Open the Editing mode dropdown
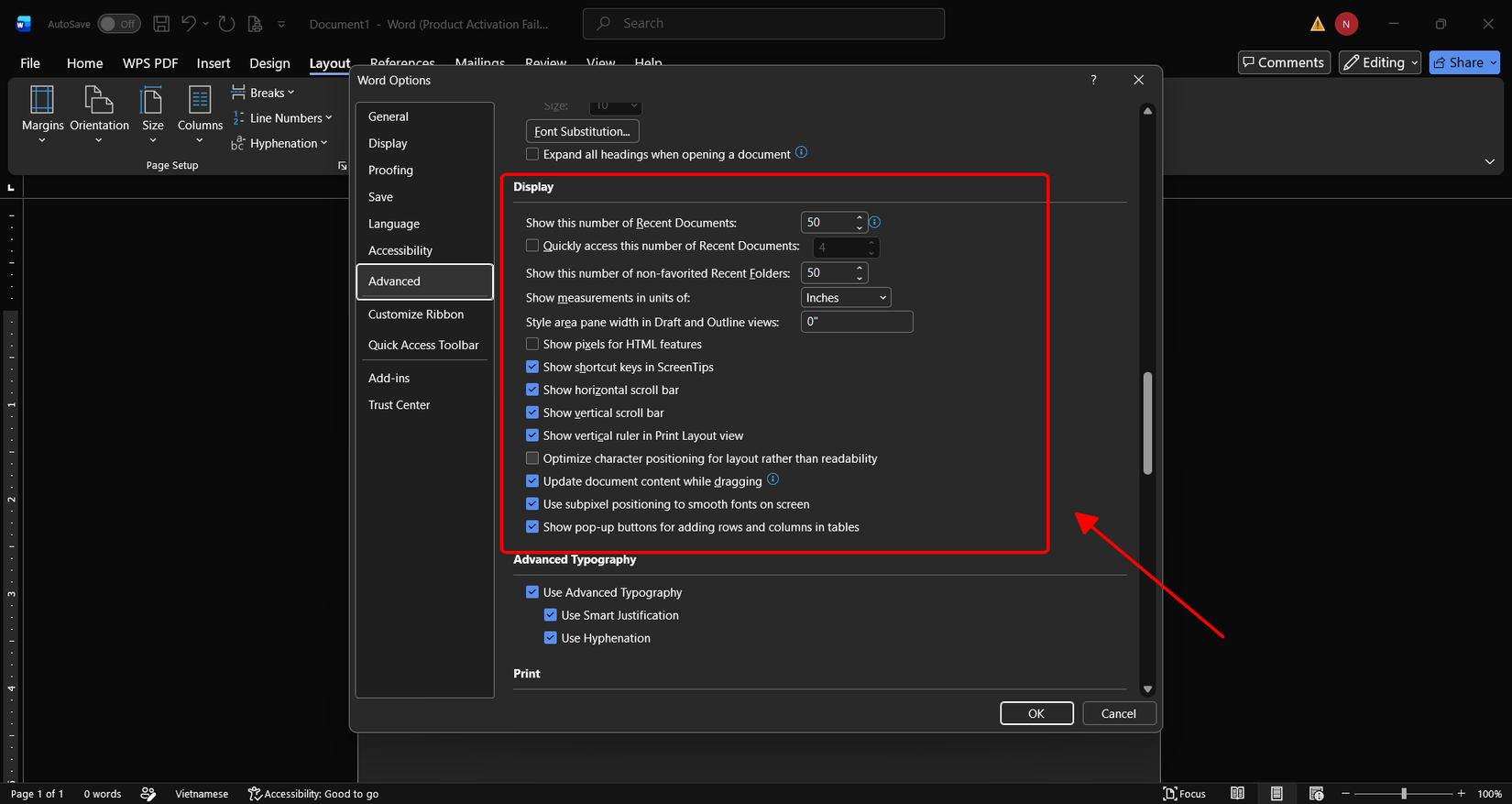Screen dimensions: 1512x804 click(x=1379, y=62)
